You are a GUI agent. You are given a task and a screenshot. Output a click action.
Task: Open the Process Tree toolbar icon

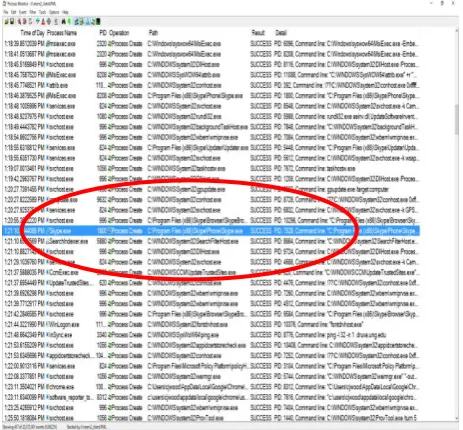pos(56,22)
